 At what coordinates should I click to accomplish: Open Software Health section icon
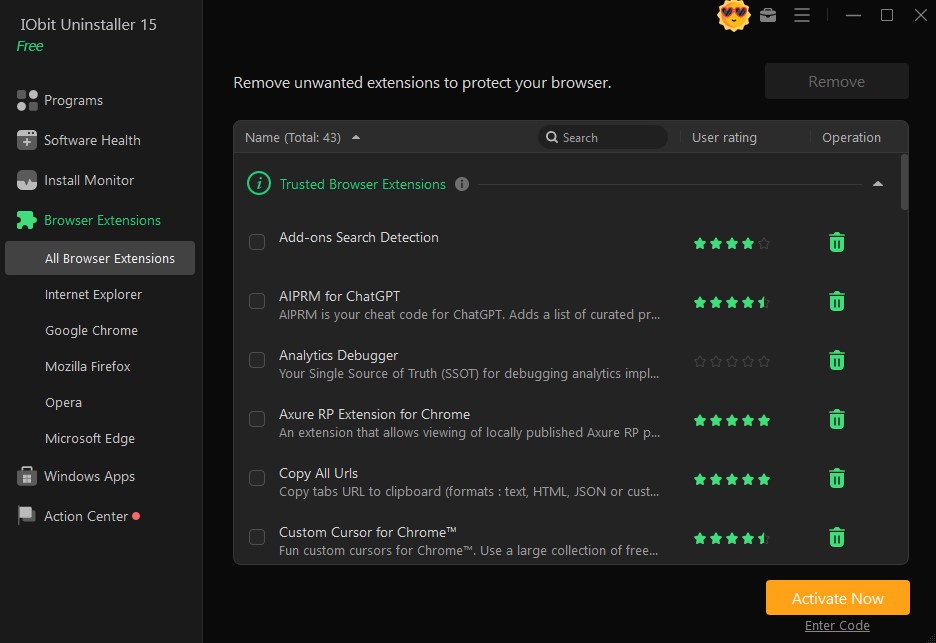[24, 140]
